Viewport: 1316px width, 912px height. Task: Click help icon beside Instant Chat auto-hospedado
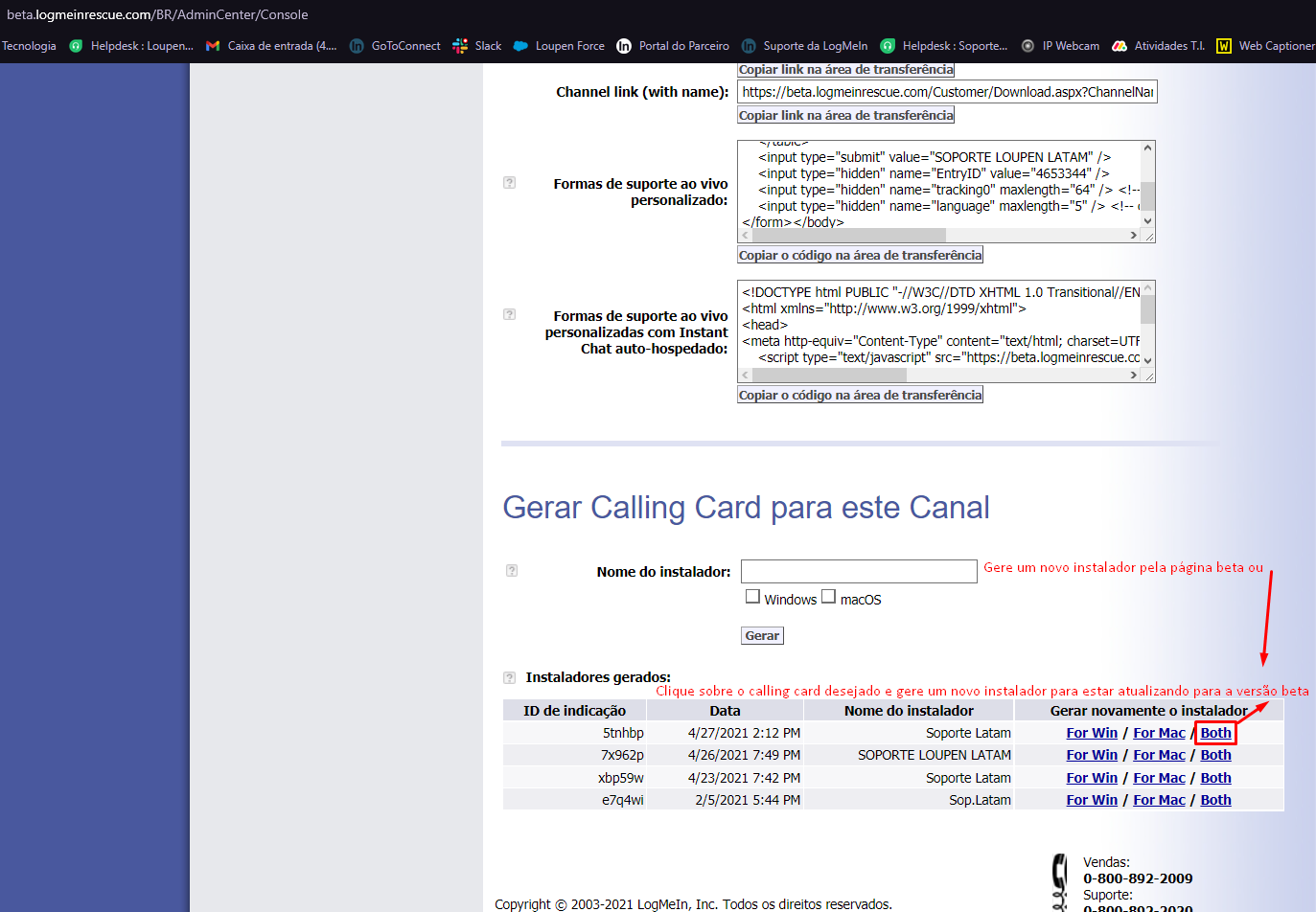click(510, 315)
